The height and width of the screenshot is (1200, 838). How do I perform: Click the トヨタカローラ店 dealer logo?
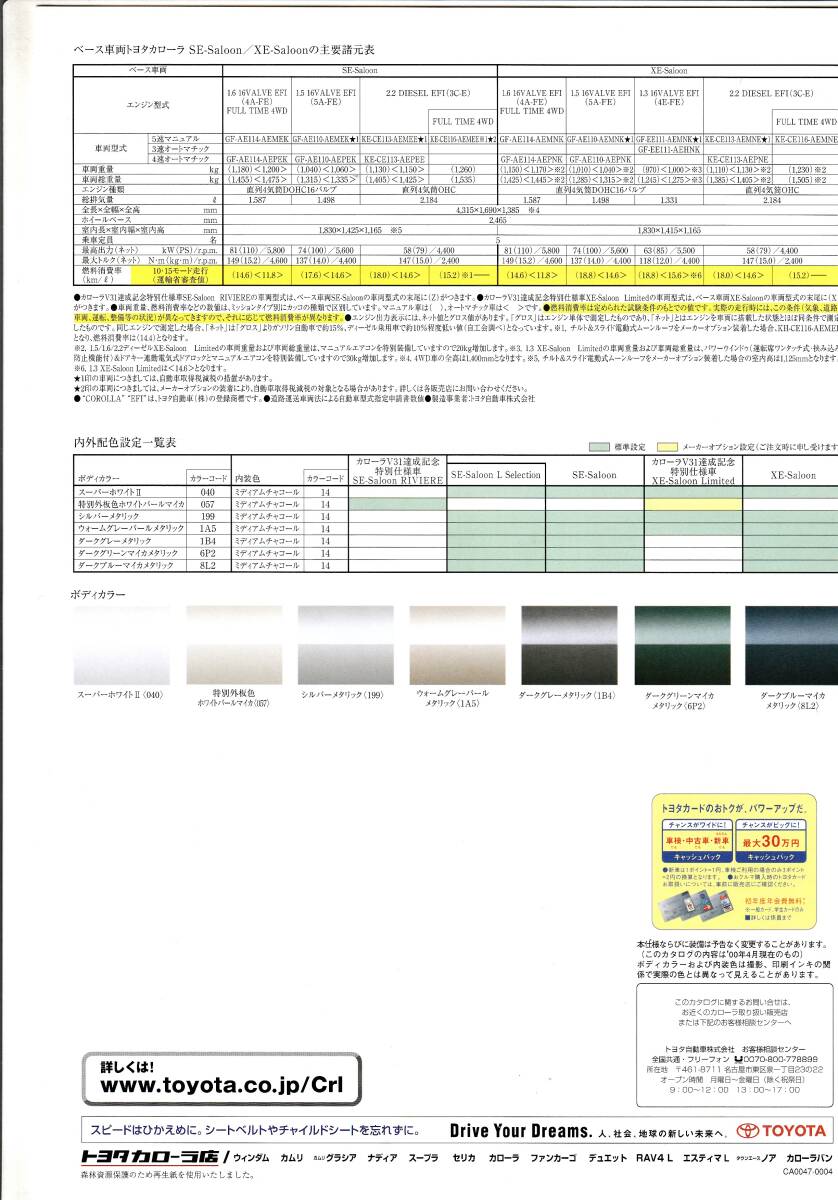(152, 1157)
